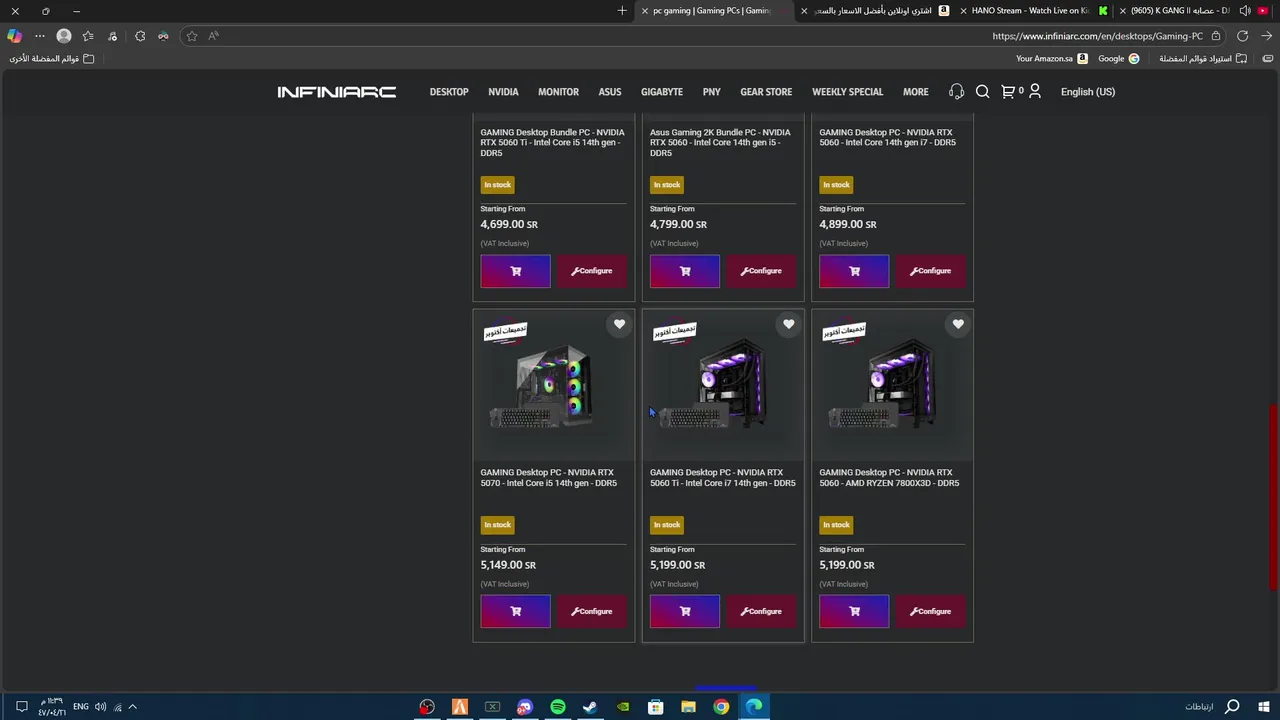This screenshot has width=1280, height=720.
Task: Click the page vertical scrollbar thumb
Action: pyautogui.click(x=1273, y=496)
